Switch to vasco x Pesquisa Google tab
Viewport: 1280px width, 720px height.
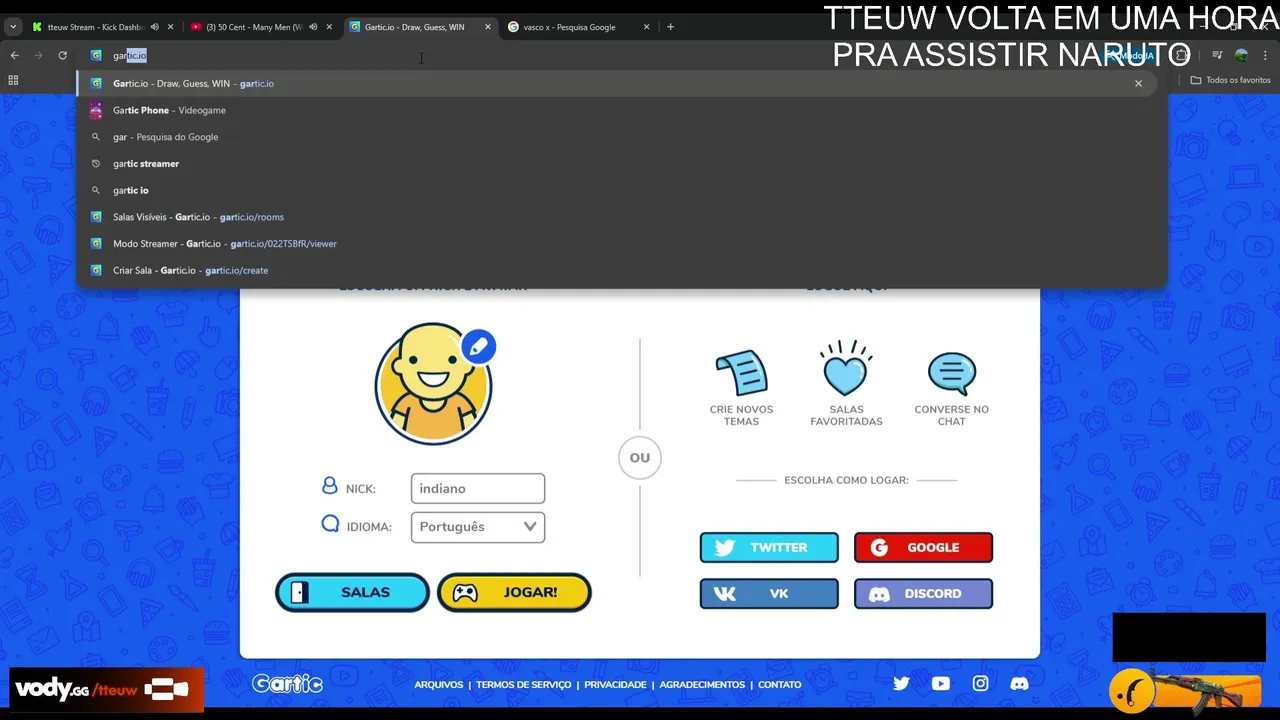(578, 27)
